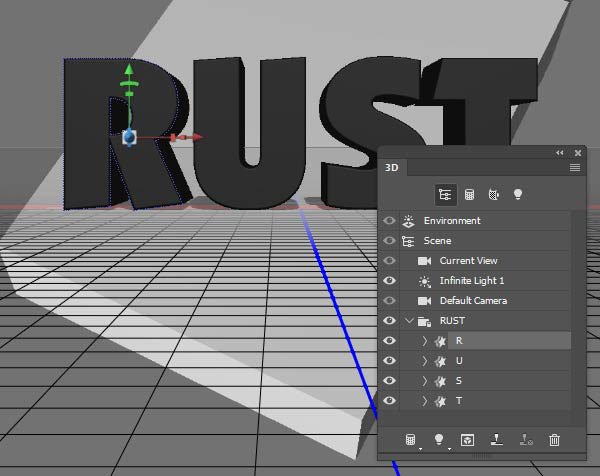Screen dimensions: 600x476
Task: Hide Infinite Light 1
Action: (x=389, y=280)
